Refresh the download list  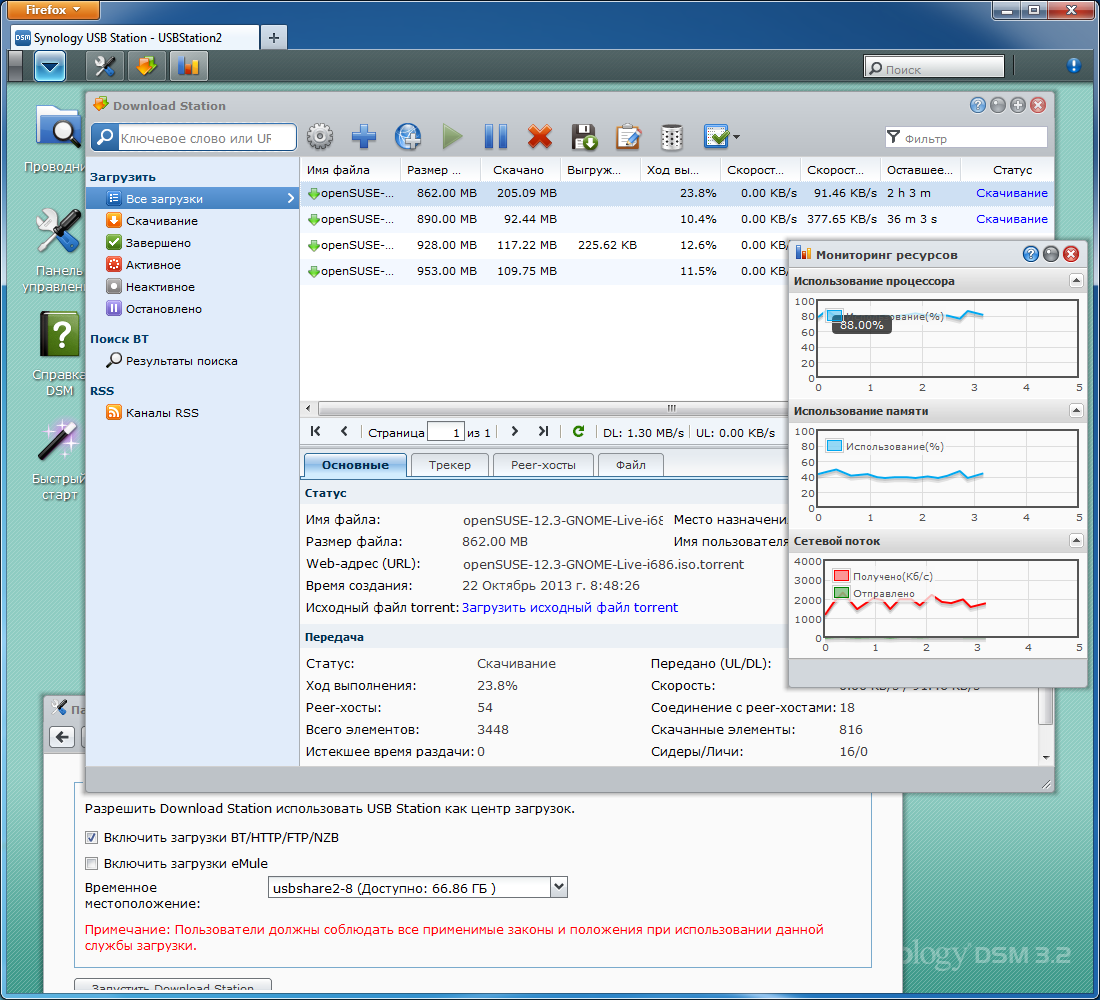tap(578, 432)
